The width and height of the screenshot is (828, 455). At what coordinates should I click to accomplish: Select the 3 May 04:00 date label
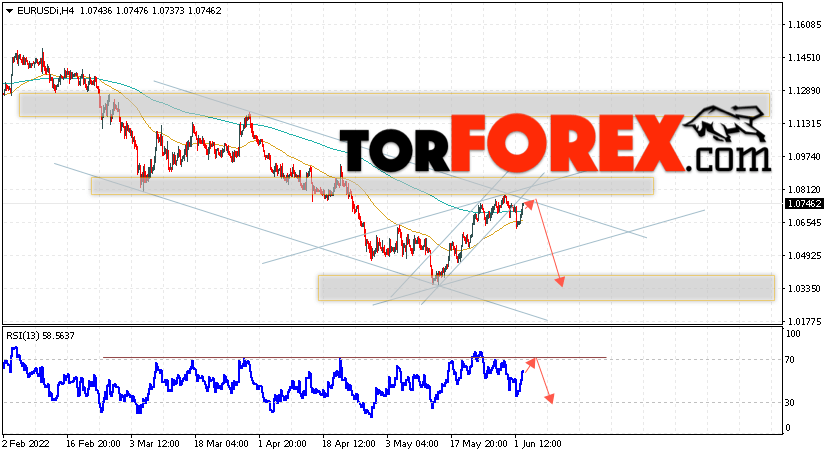[x=412, y=444]
